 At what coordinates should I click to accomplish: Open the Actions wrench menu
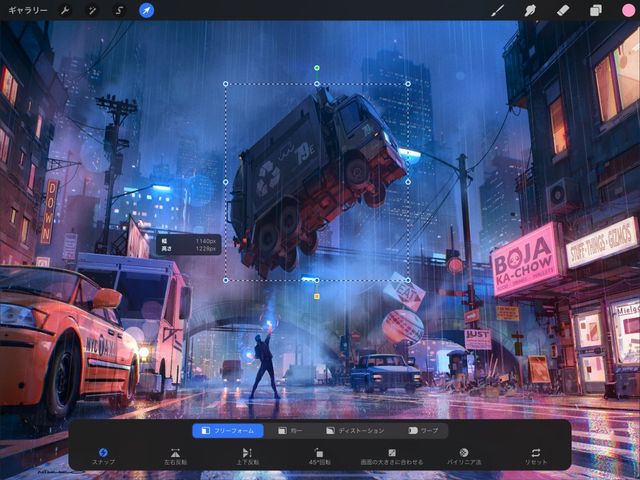(x=65, y=10)
